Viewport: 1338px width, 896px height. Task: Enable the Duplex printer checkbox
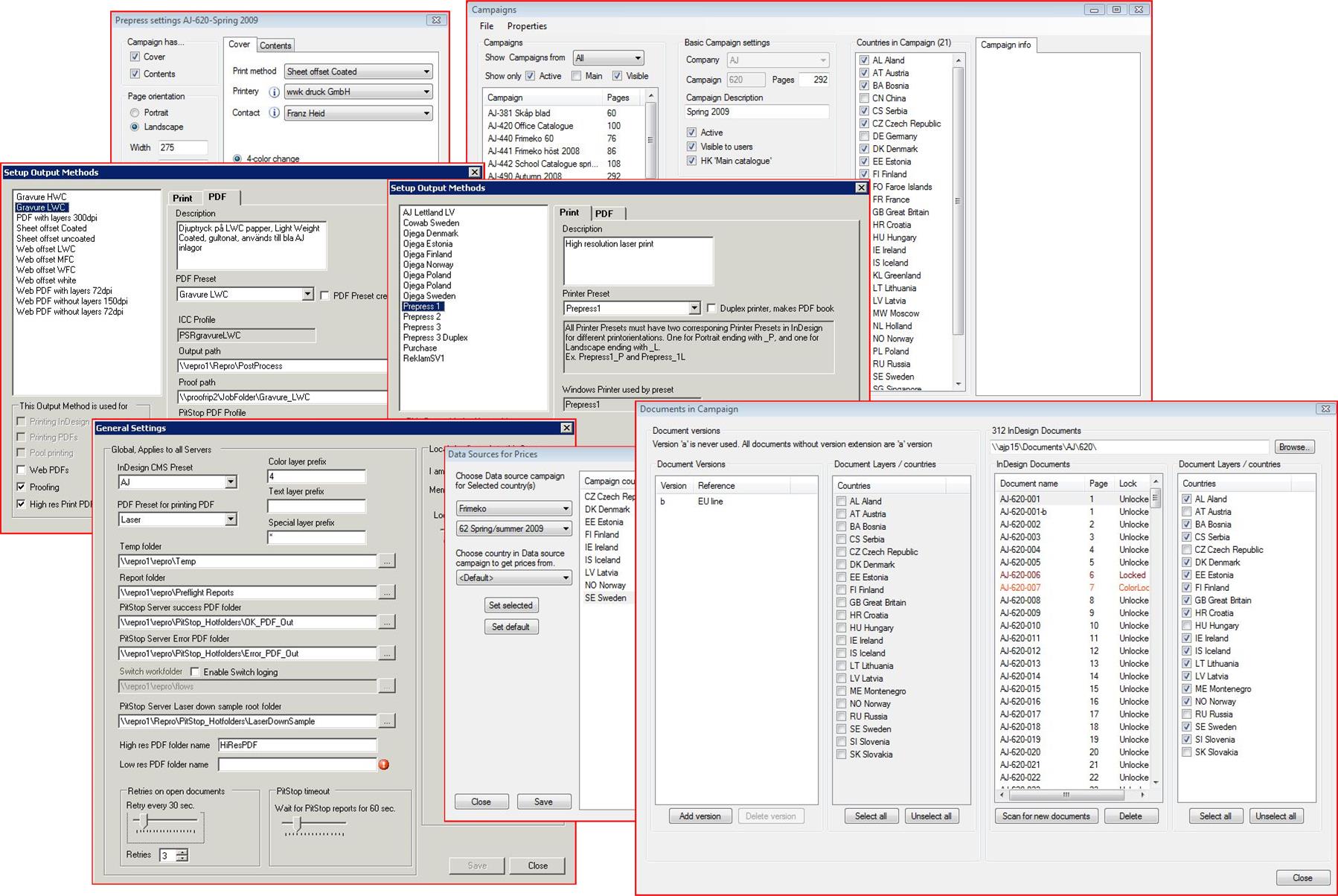pos(711,308)
